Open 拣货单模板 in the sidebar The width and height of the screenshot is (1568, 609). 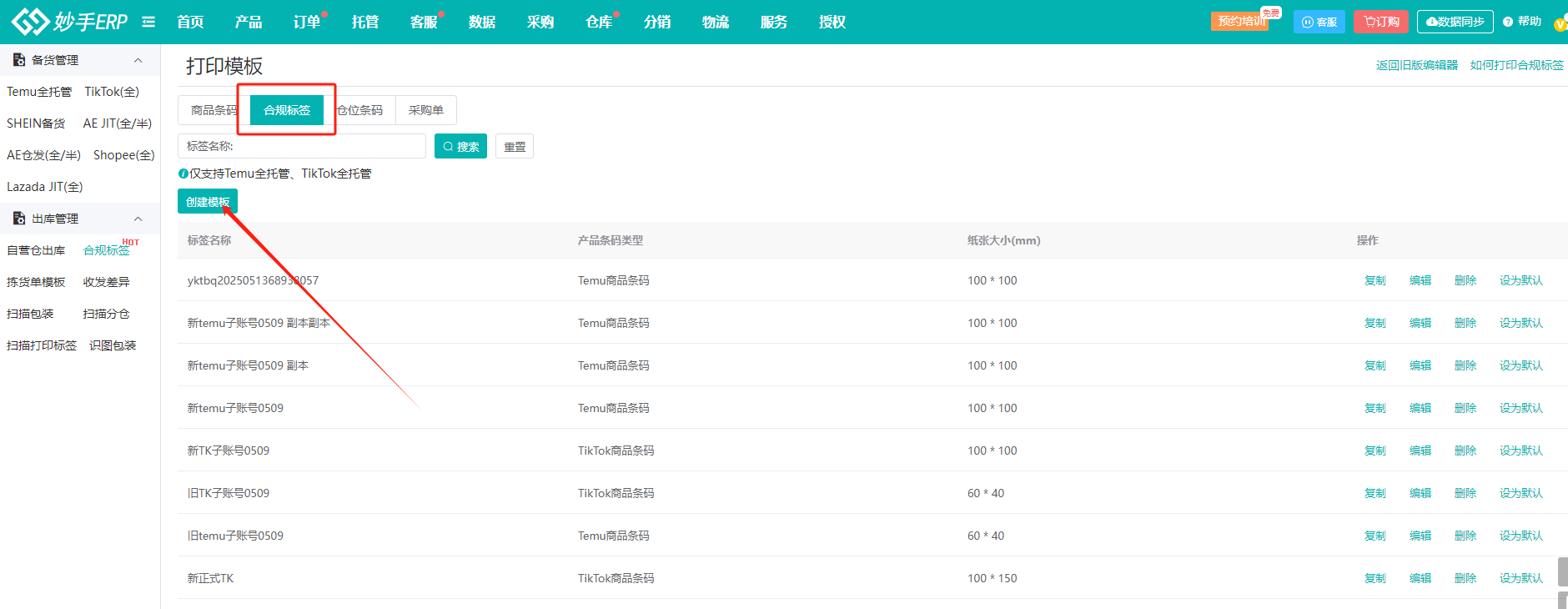[x=36, y=282]
